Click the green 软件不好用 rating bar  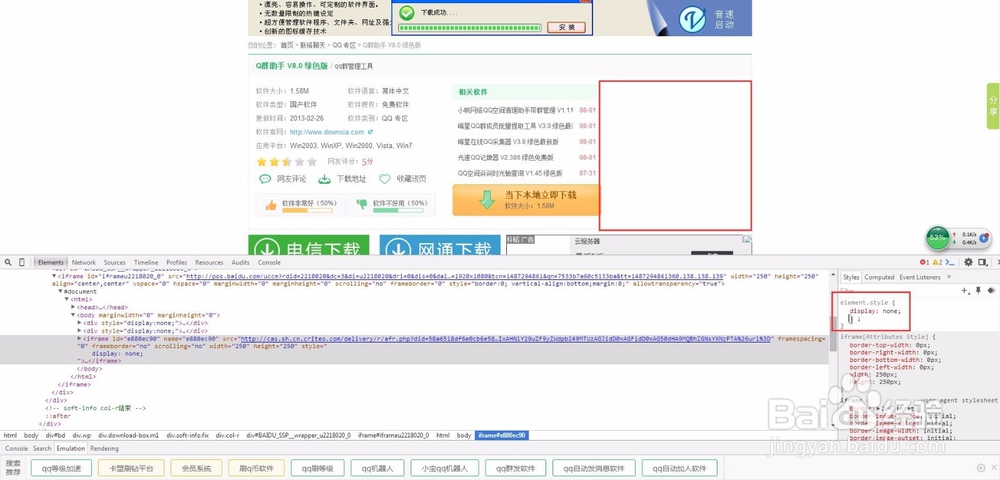[x=399, y=210]
